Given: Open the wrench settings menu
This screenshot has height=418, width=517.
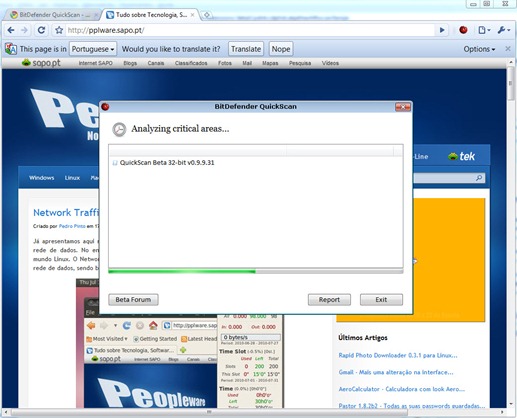Looking at the screenshot, I should pos(504,30).
